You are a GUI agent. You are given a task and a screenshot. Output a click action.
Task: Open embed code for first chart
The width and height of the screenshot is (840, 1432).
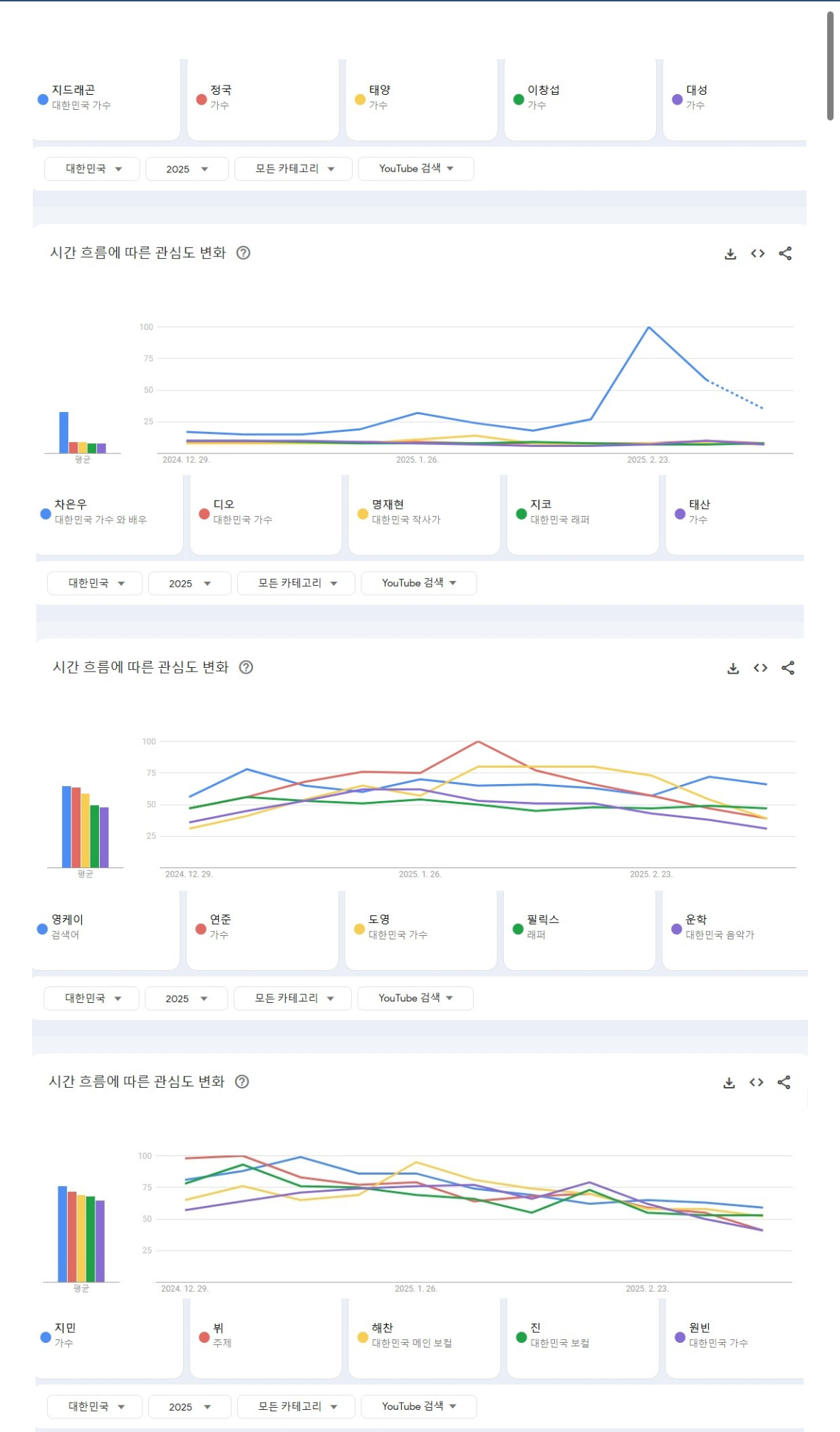757,254
